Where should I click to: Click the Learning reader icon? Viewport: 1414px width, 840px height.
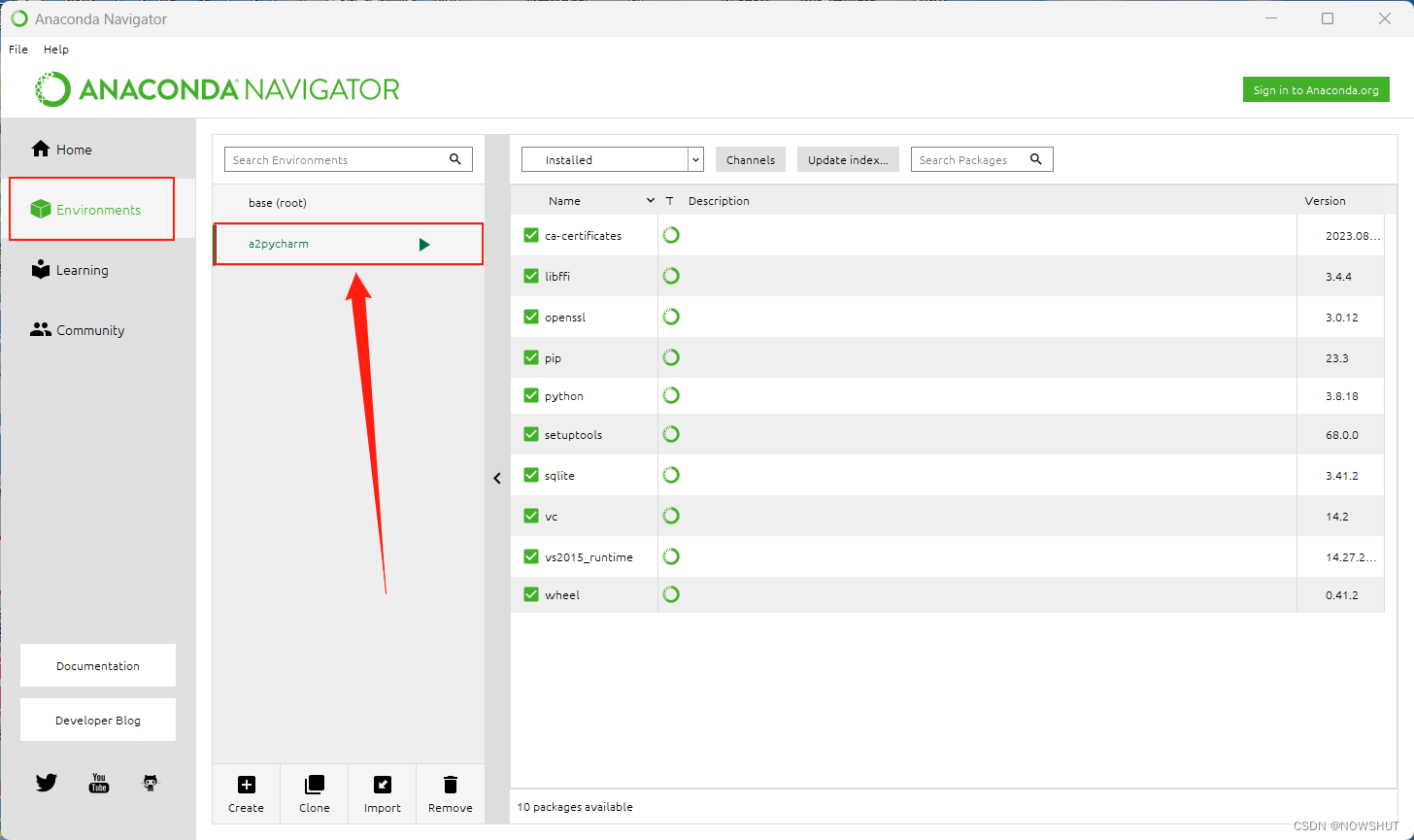(x=40, y=269)
